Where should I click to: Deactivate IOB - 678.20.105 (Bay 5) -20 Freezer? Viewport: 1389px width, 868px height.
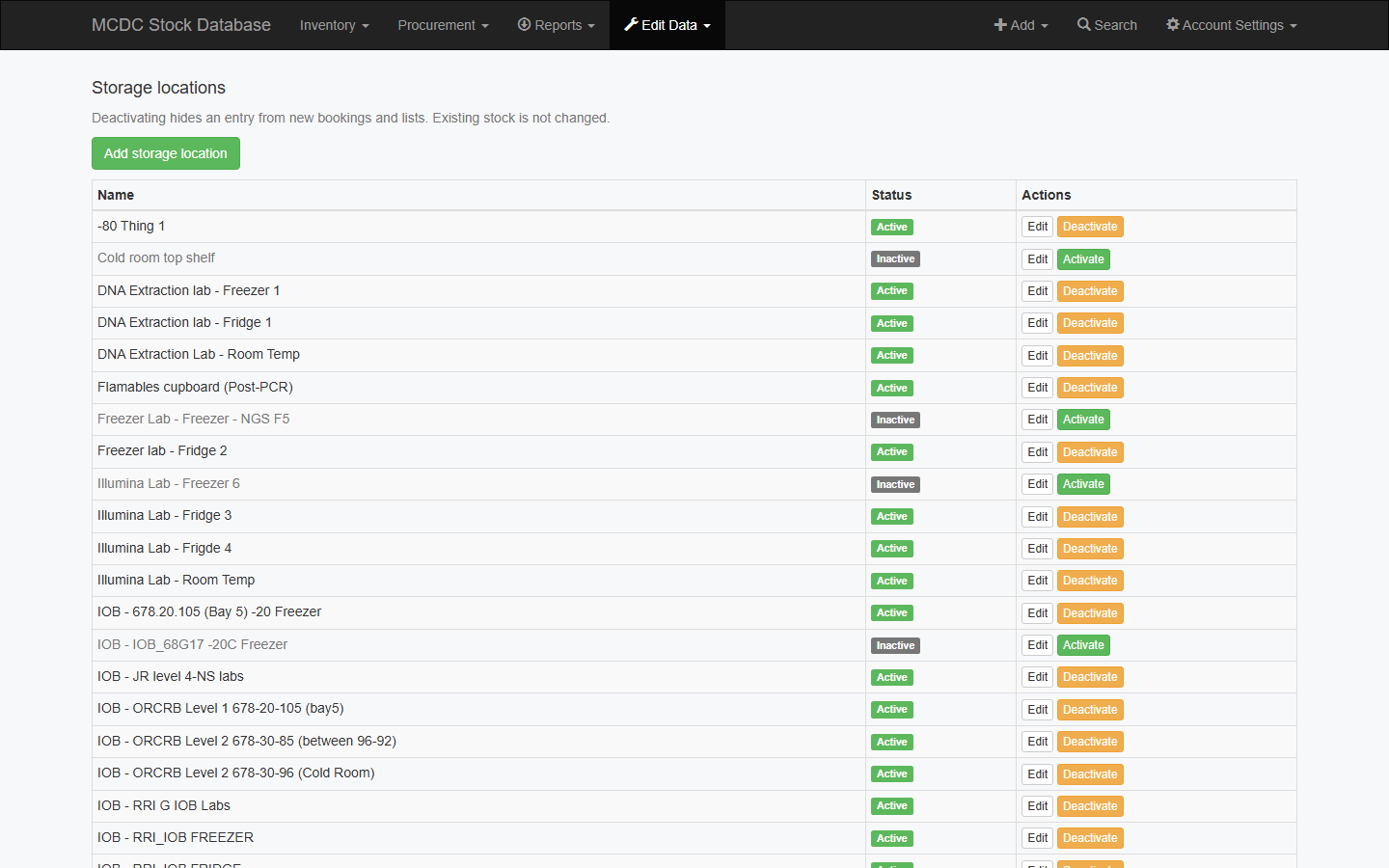tap(1090, 613)
